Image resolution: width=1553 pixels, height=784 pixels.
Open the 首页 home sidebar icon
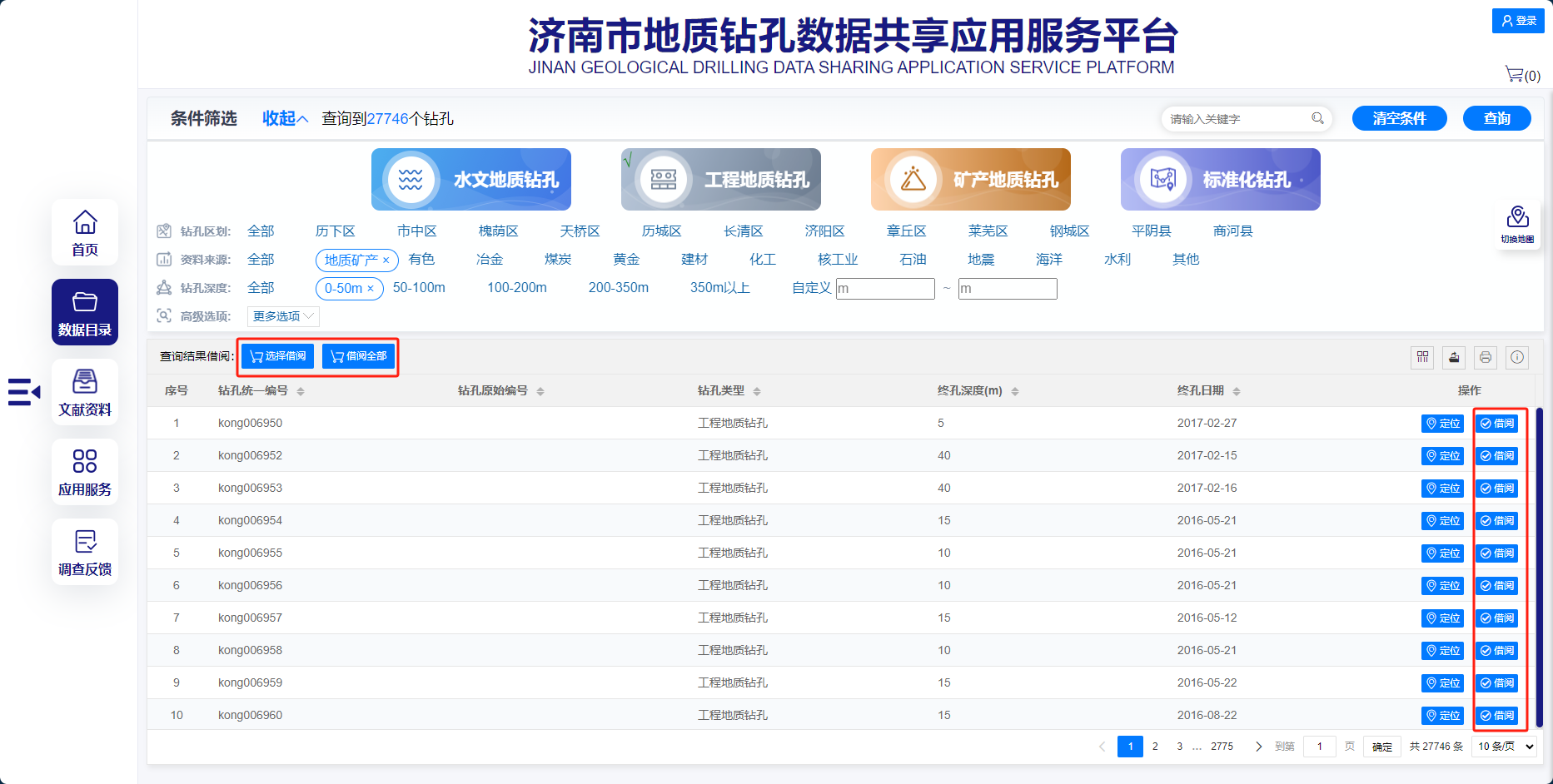pyautogui.click(x=84, y=232)
